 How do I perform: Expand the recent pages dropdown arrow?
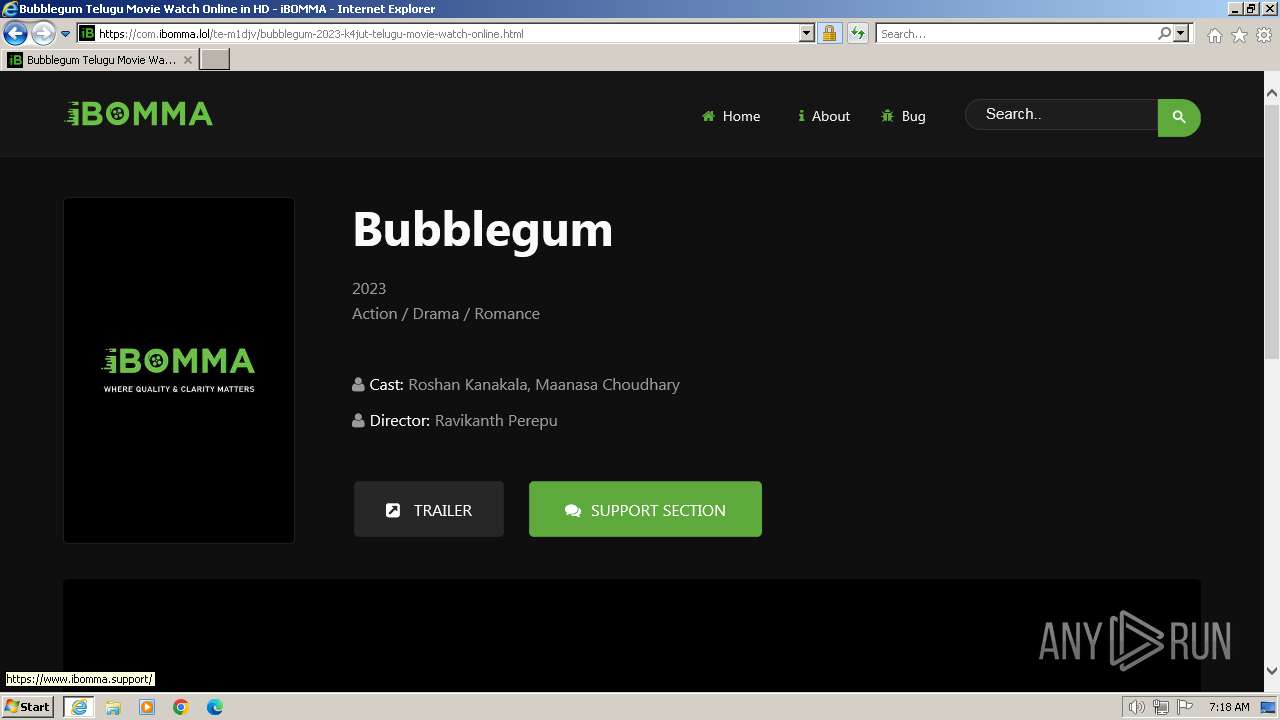pos(65,34)
